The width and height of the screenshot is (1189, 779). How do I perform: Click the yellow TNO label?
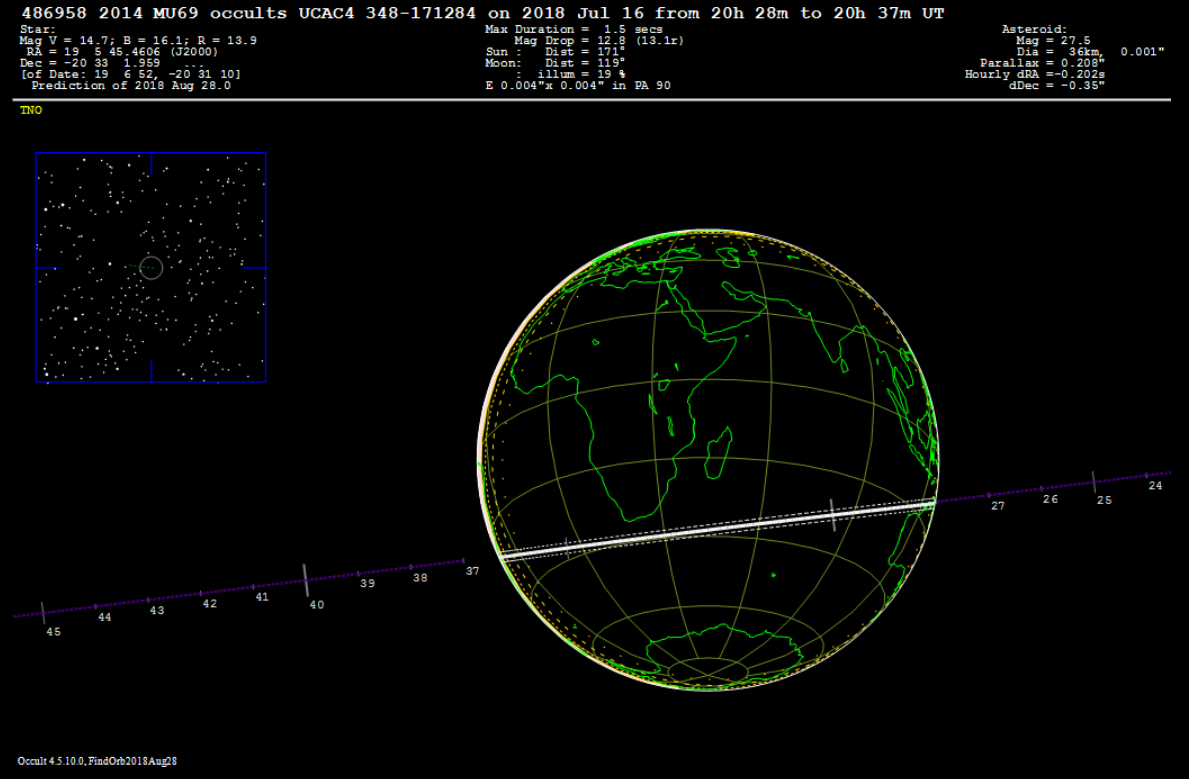tap(31, 110)
